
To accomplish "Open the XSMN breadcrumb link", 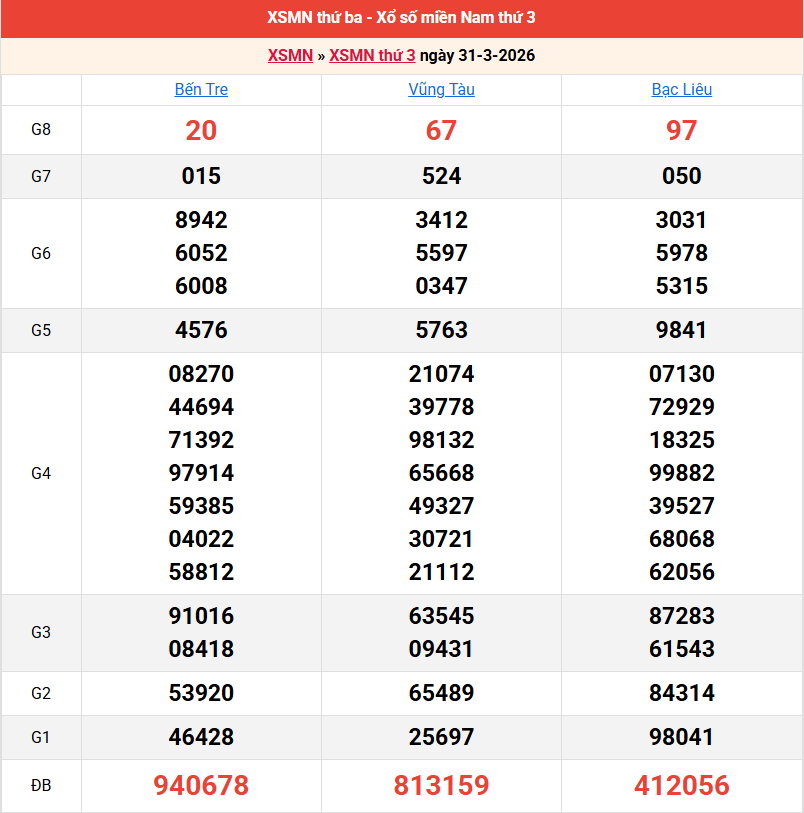I will tap(290, 55).
